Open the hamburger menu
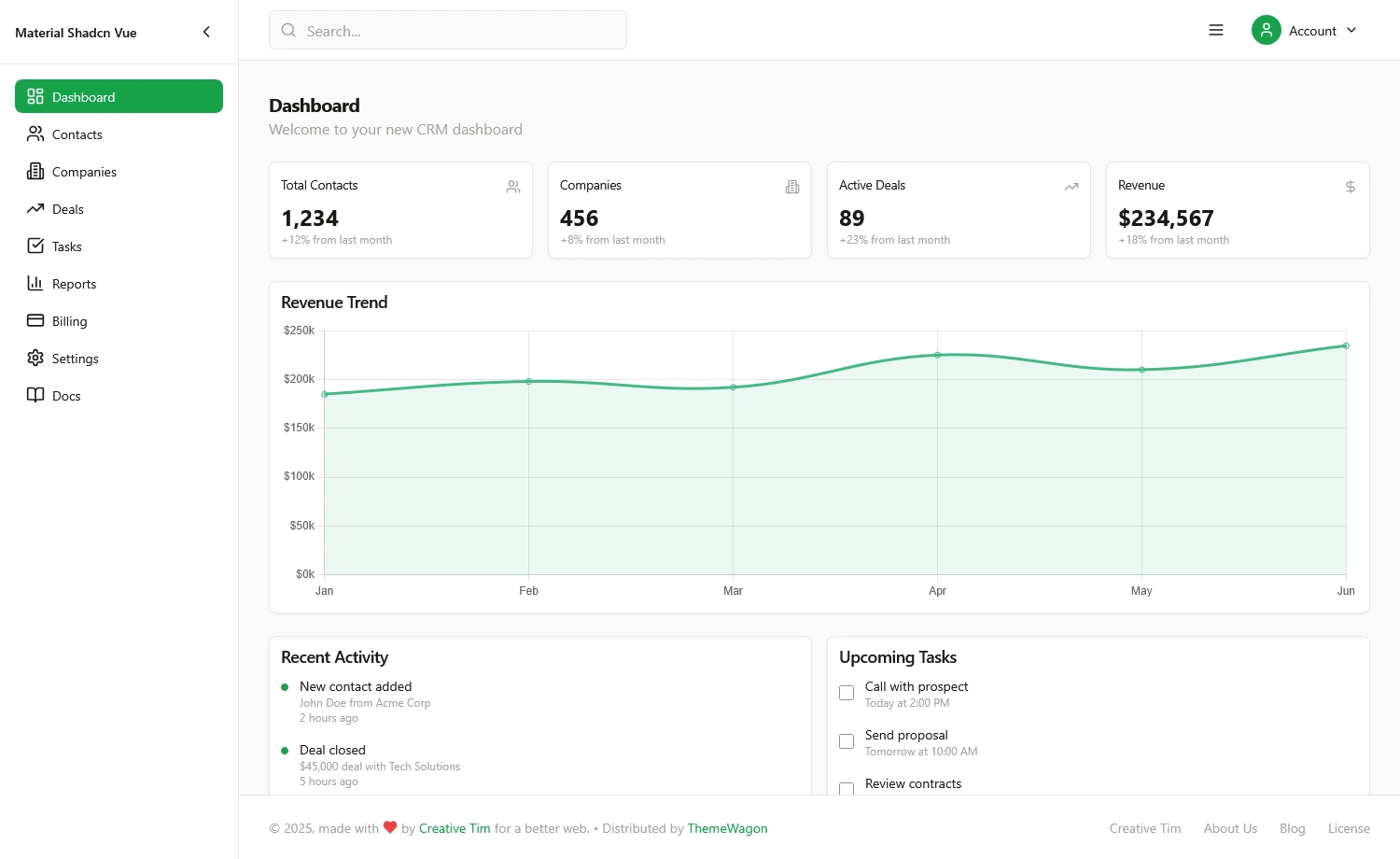The height and width of the screenshot is (859, 1400). click(1216, 30)
